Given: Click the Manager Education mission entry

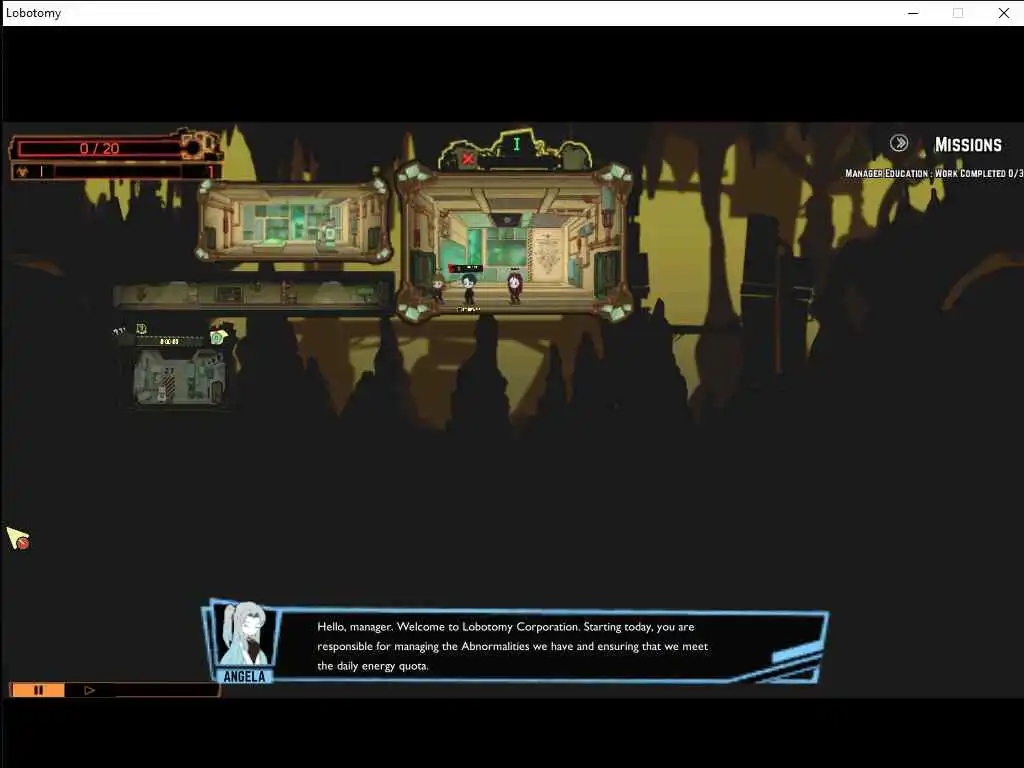Looking at the screenshot, I should (x=934, y=173).
